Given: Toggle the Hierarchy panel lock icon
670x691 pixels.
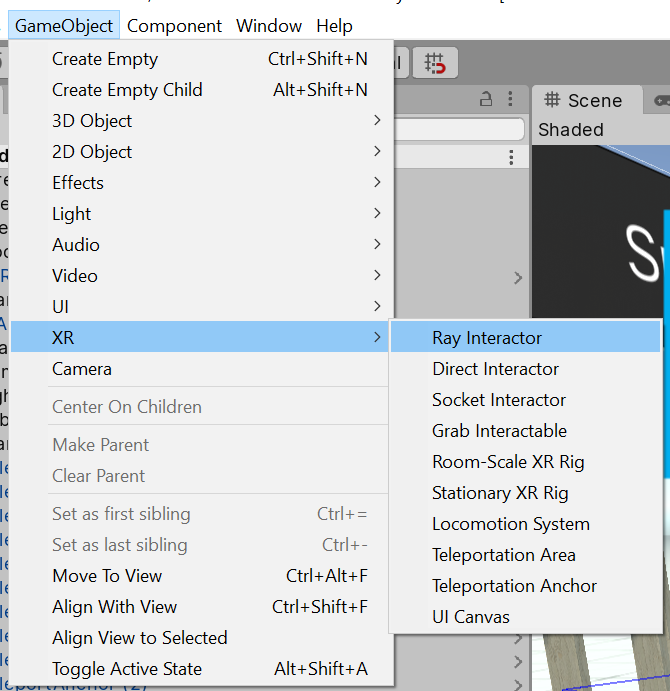Looking at the screenshot, I should [486, 99].
